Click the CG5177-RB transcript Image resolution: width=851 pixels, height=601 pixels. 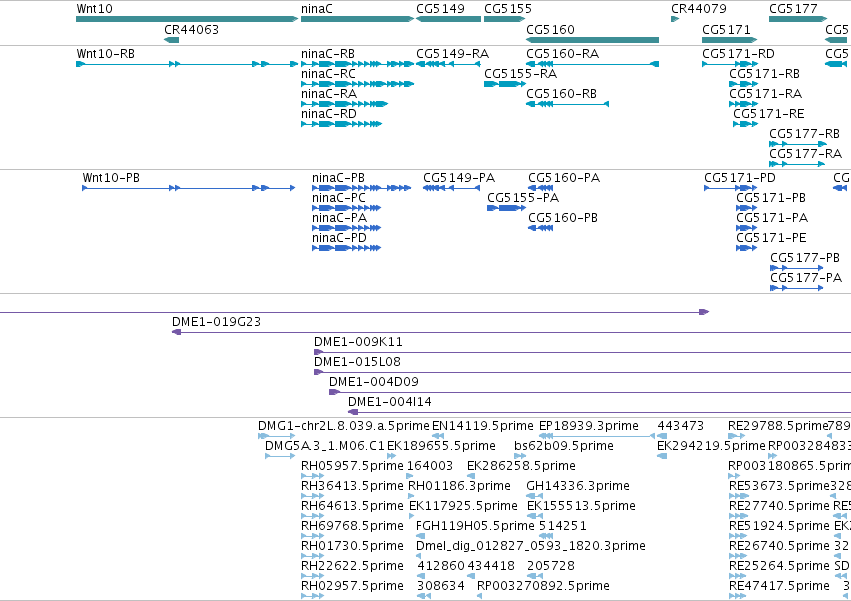[x=798, y=144]
